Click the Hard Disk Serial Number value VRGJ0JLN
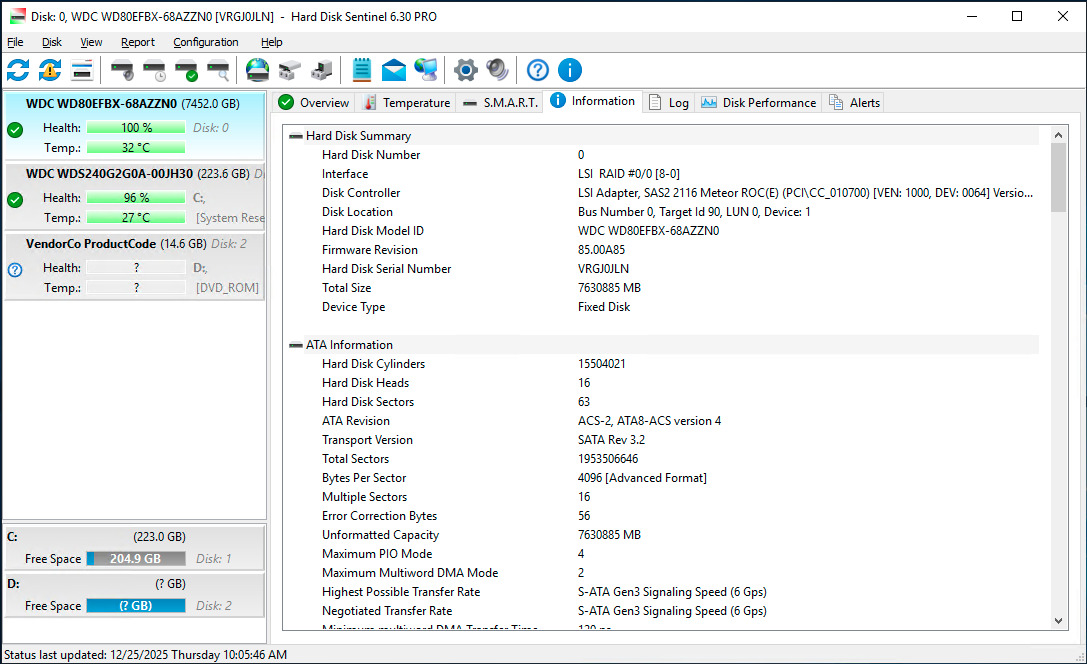Viewport: 1087px width, 664px height. click(603, 269)
